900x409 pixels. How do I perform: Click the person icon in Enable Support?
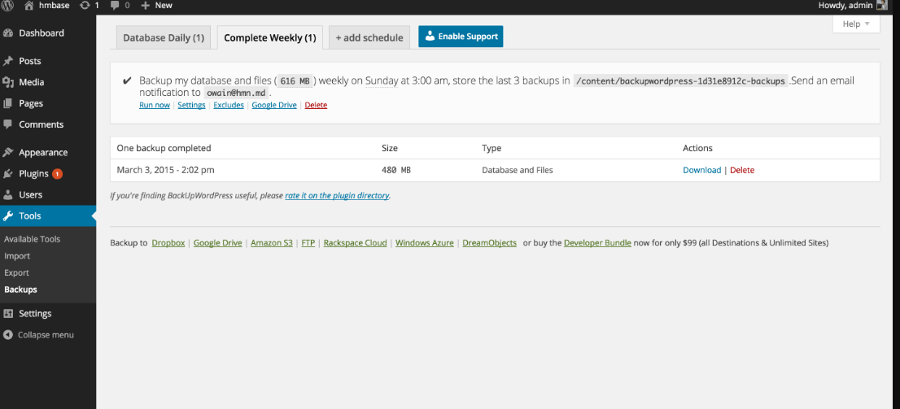tap(429, 36)
